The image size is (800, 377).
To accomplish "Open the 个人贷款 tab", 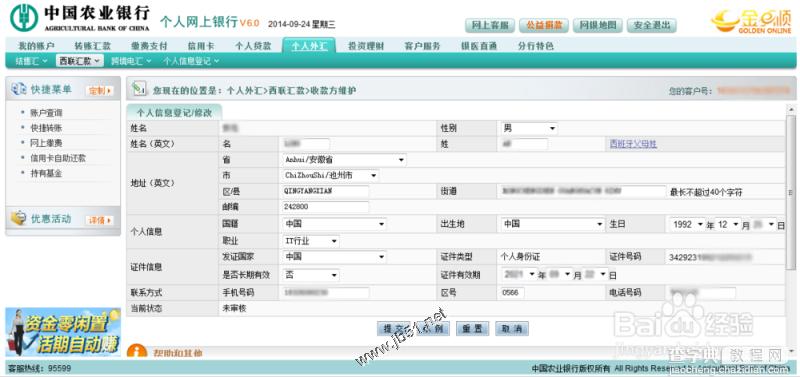I will click(x=253, y=46).
